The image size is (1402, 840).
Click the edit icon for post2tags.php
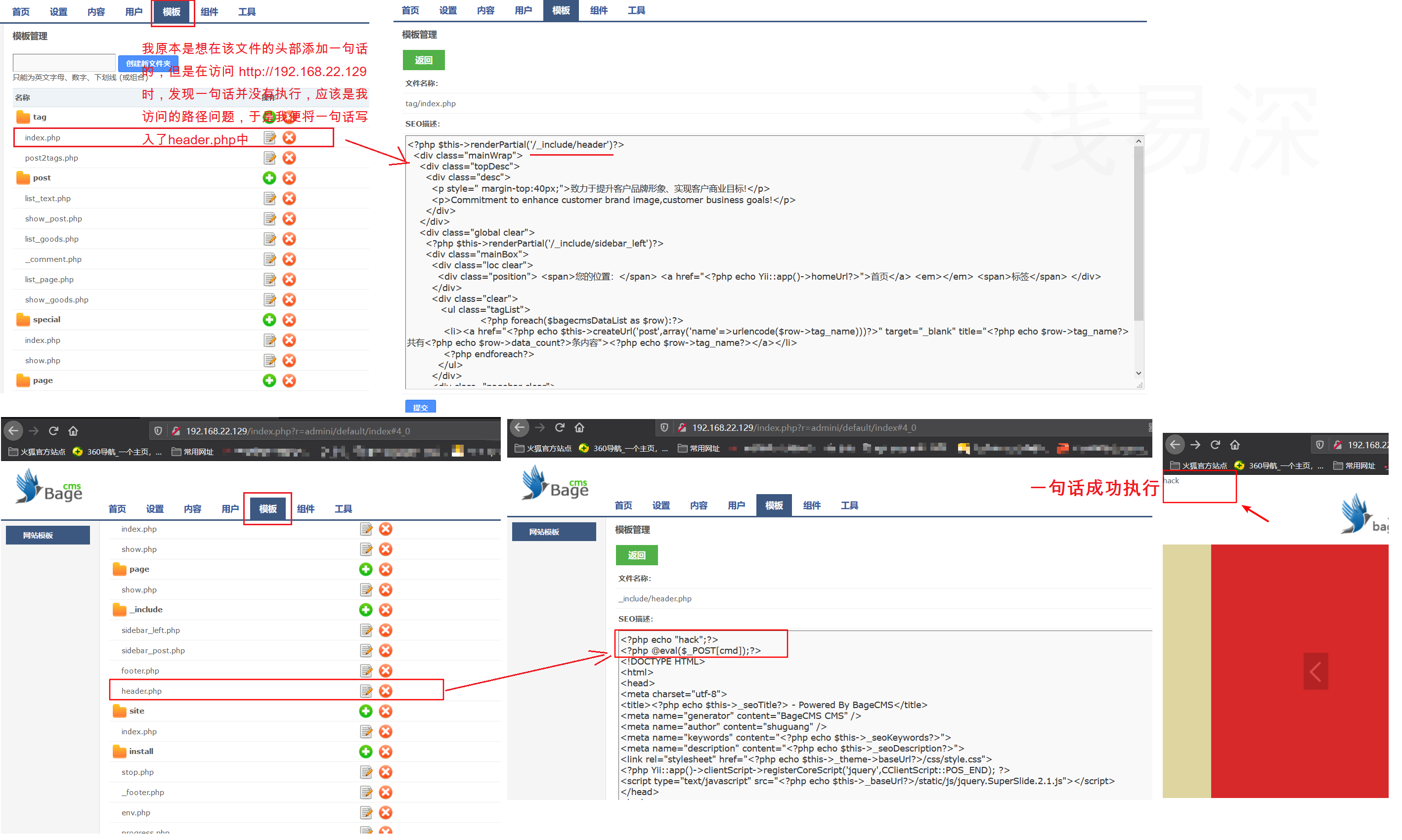[269, 158]
